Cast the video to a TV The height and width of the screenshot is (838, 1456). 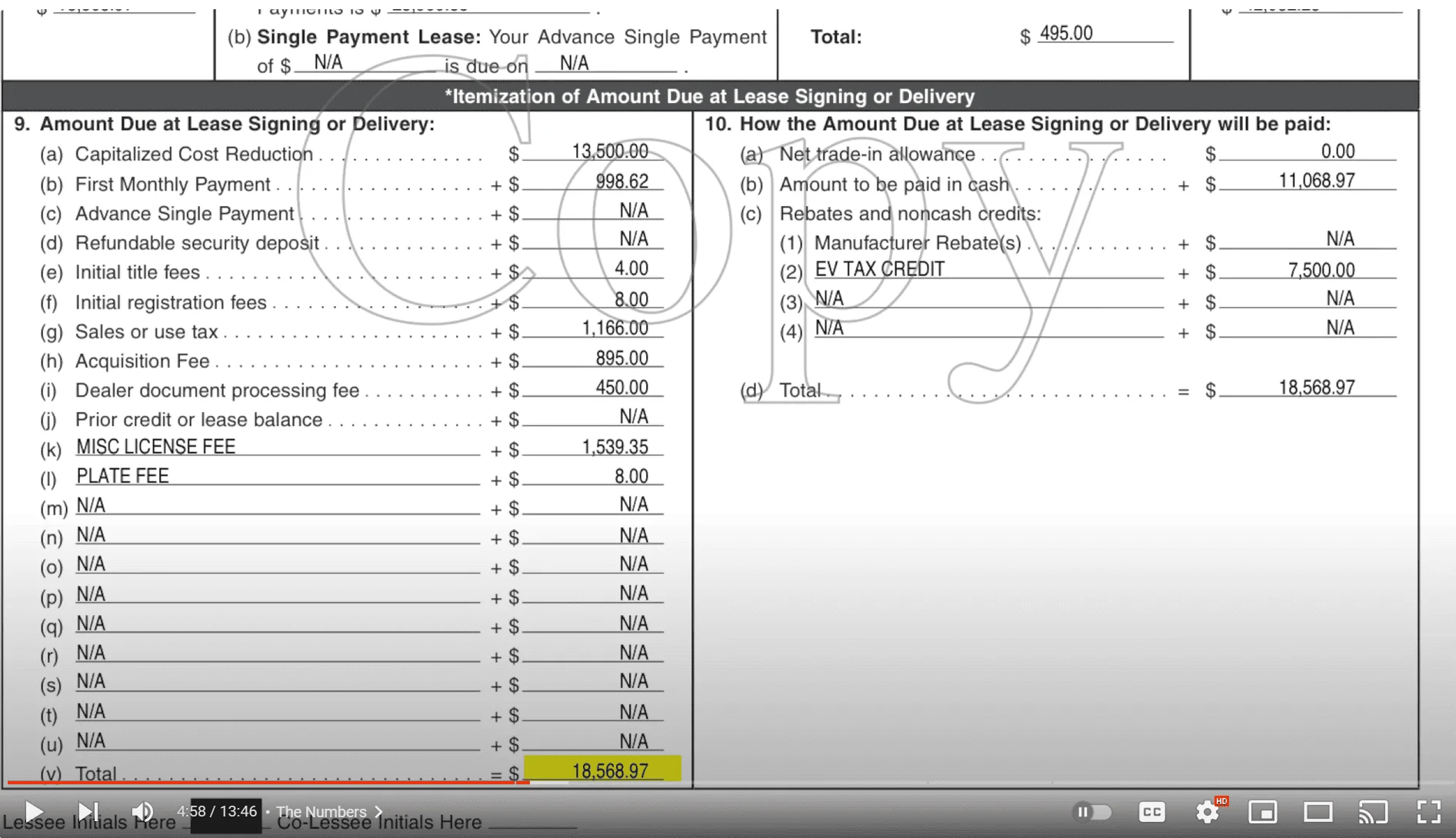[x=1373, y=812]
